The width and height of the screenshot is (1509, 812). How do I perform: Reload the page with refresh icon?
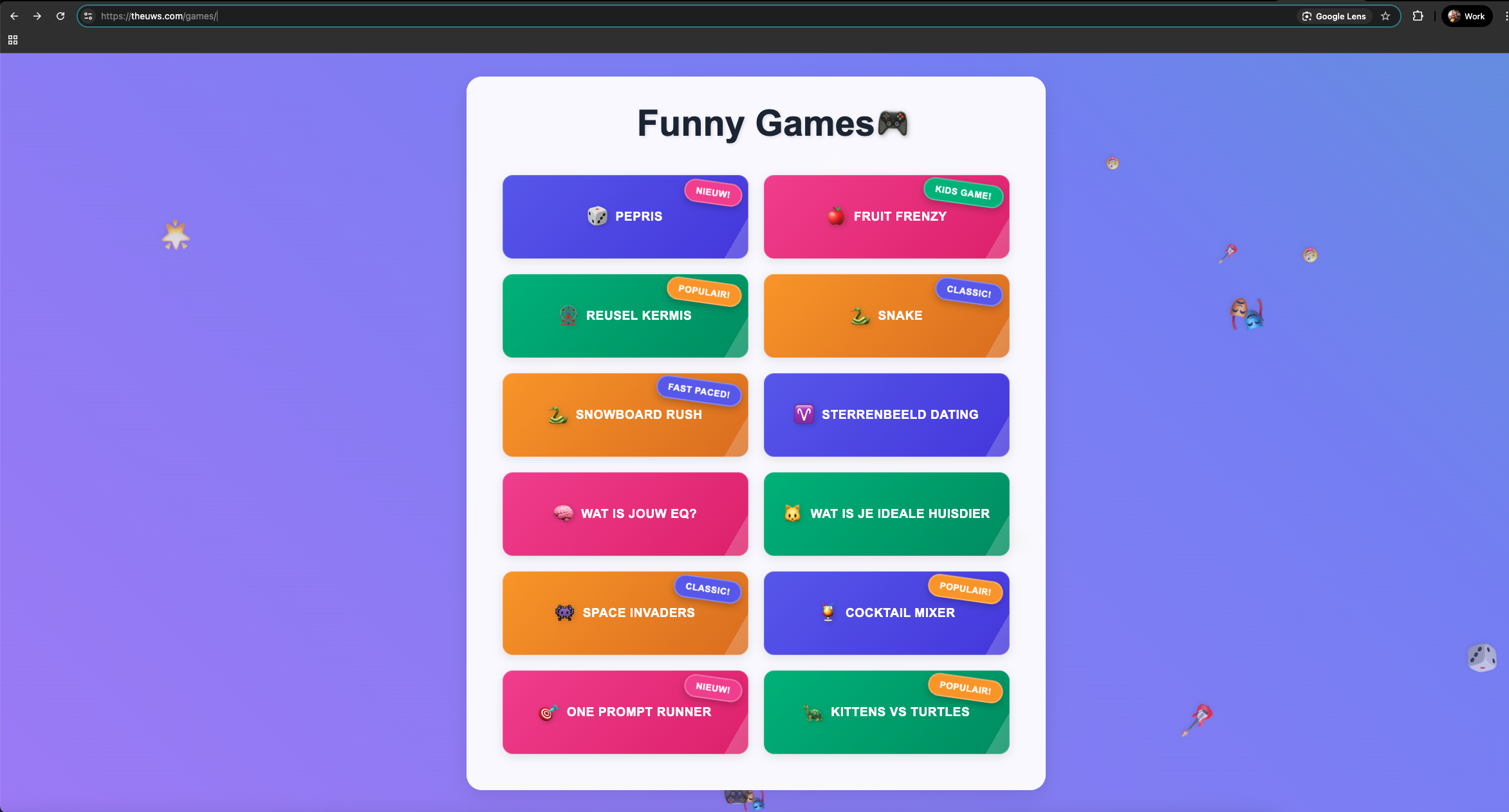point(60,16)
